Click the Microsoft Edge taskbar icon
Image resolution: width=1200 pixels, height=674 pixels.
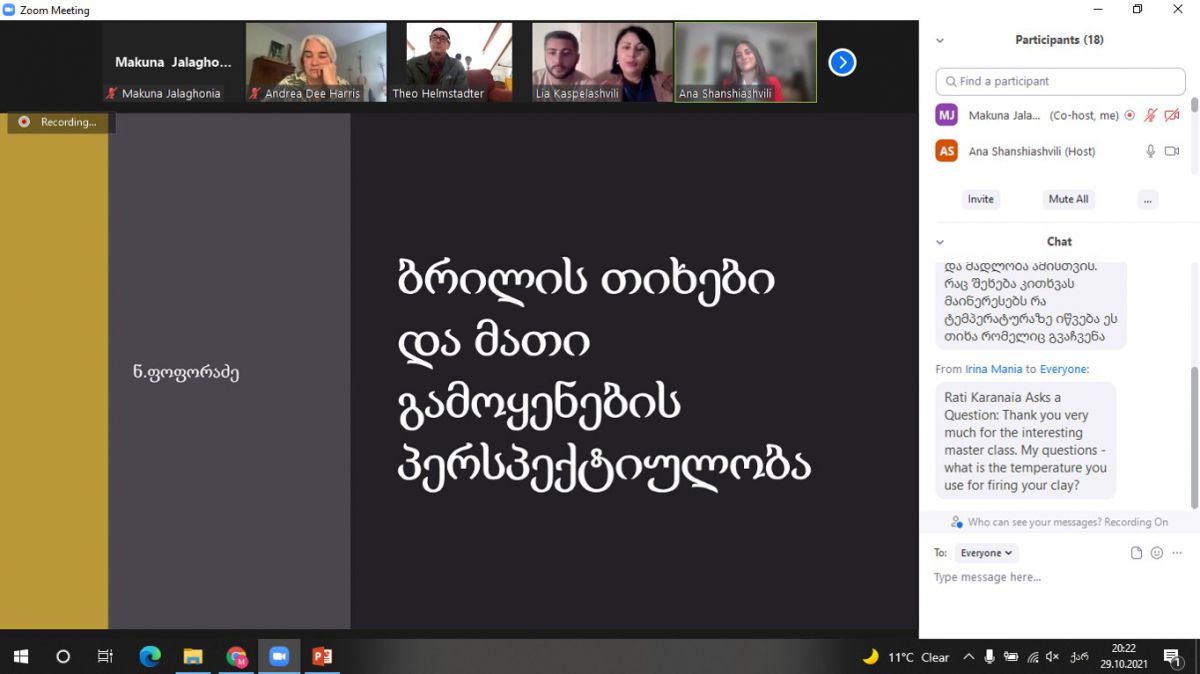[x=150, y=657]
